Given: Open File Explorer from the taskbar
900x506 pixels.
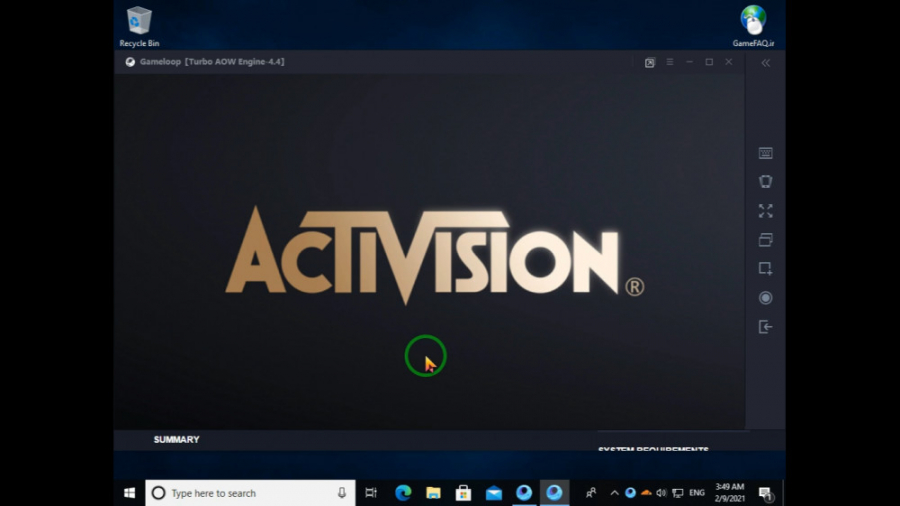Looking at the screenshot, I should point(433,493).
